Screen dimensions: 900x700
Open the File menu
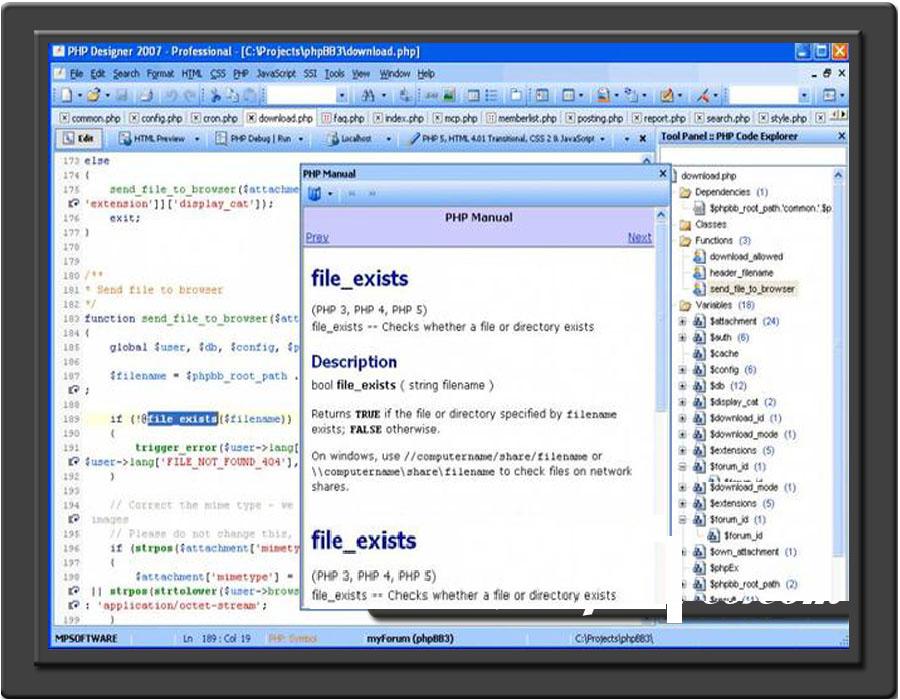(76, 73)
